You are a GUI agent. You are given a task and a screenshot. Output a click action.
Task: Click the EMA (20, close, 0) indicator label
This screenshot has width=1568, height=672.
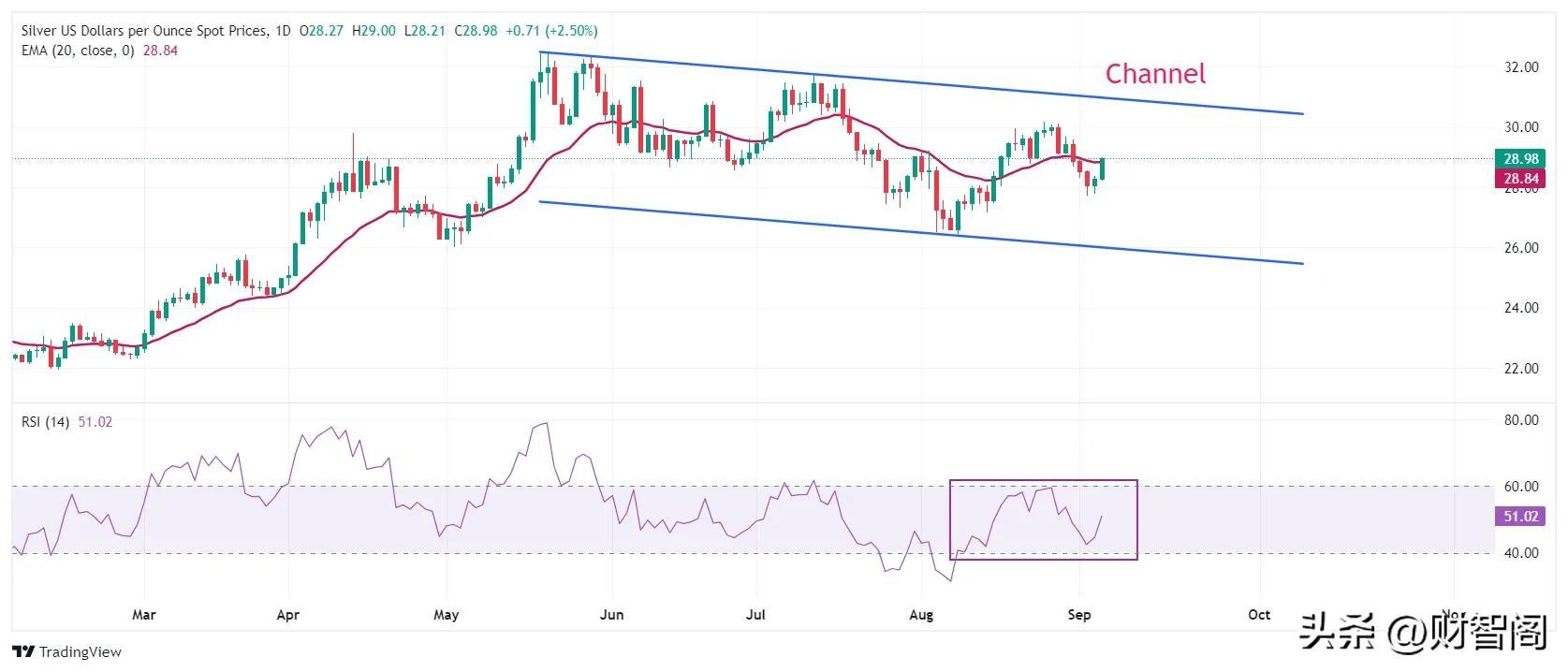[79, 51]
